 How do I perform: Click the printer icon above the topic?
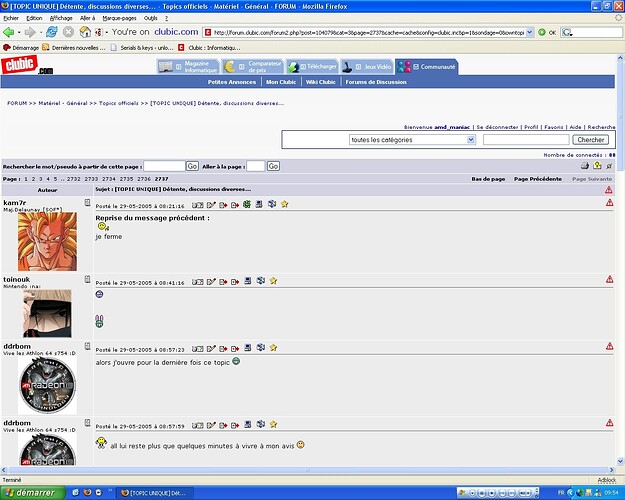click(585, 165)
